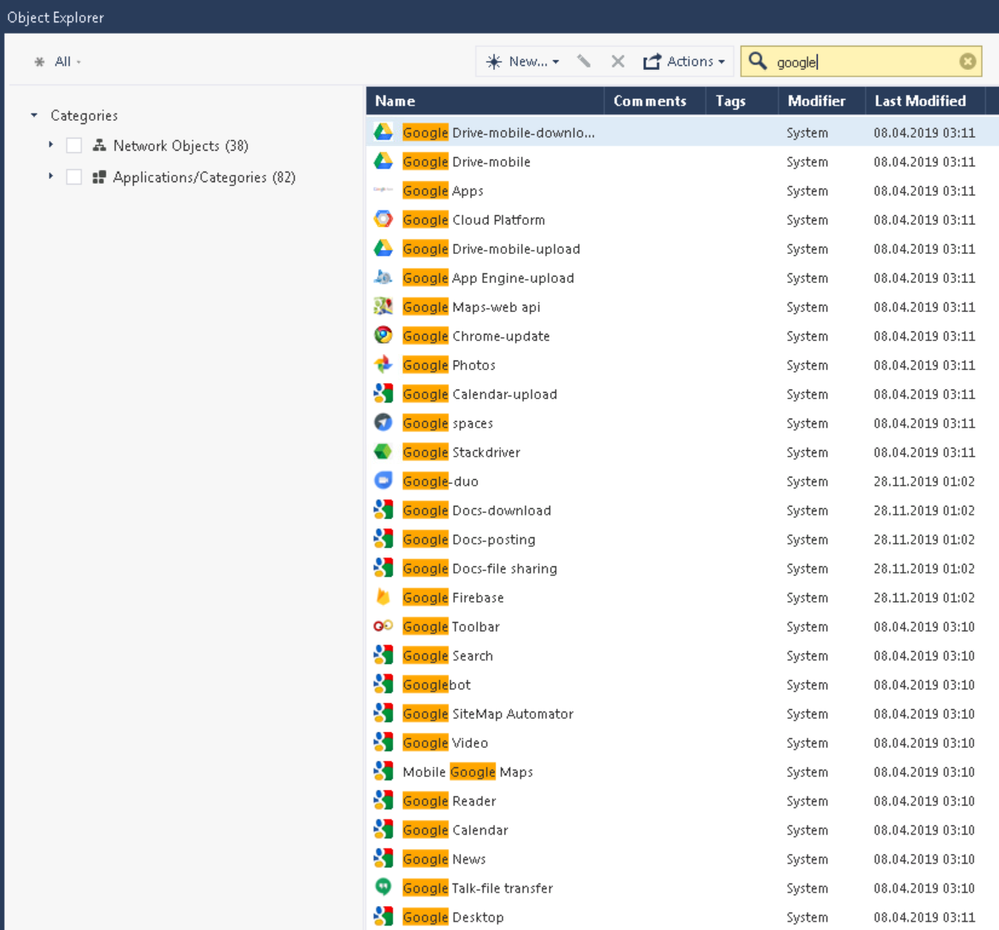
Task: Click the Delete X icon in toolbar
Action: point(617,61)
